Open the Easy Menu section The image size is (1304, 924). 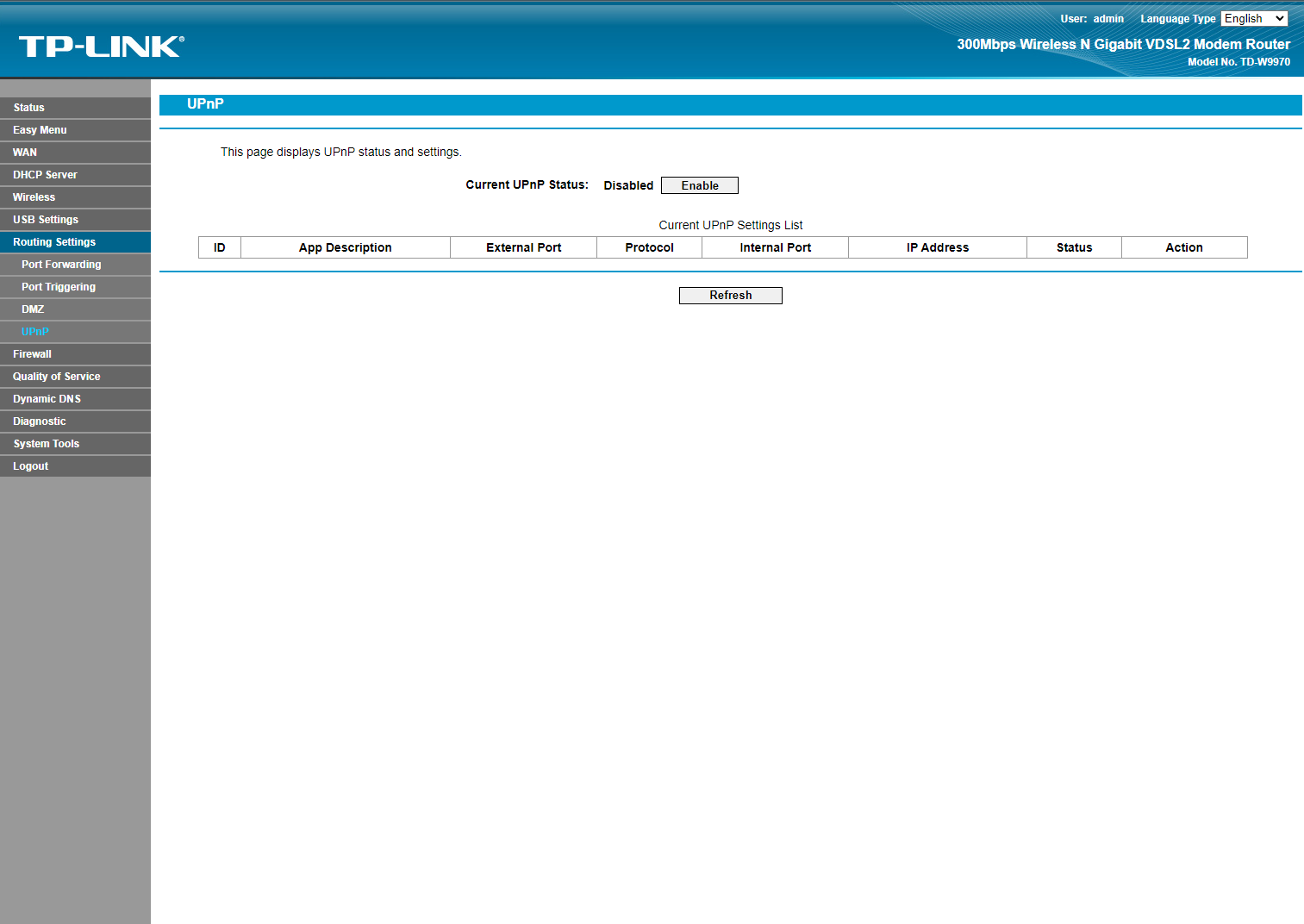39,129
